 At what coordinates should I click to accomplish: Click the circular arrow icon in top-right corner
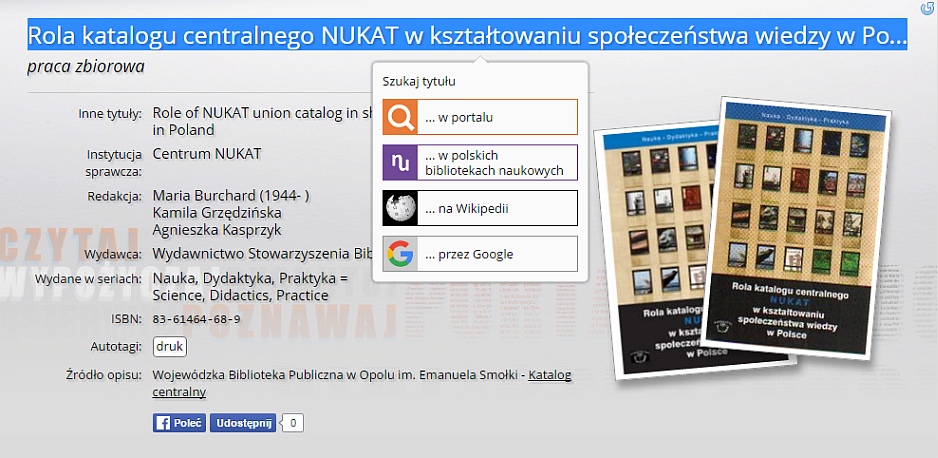927,9
